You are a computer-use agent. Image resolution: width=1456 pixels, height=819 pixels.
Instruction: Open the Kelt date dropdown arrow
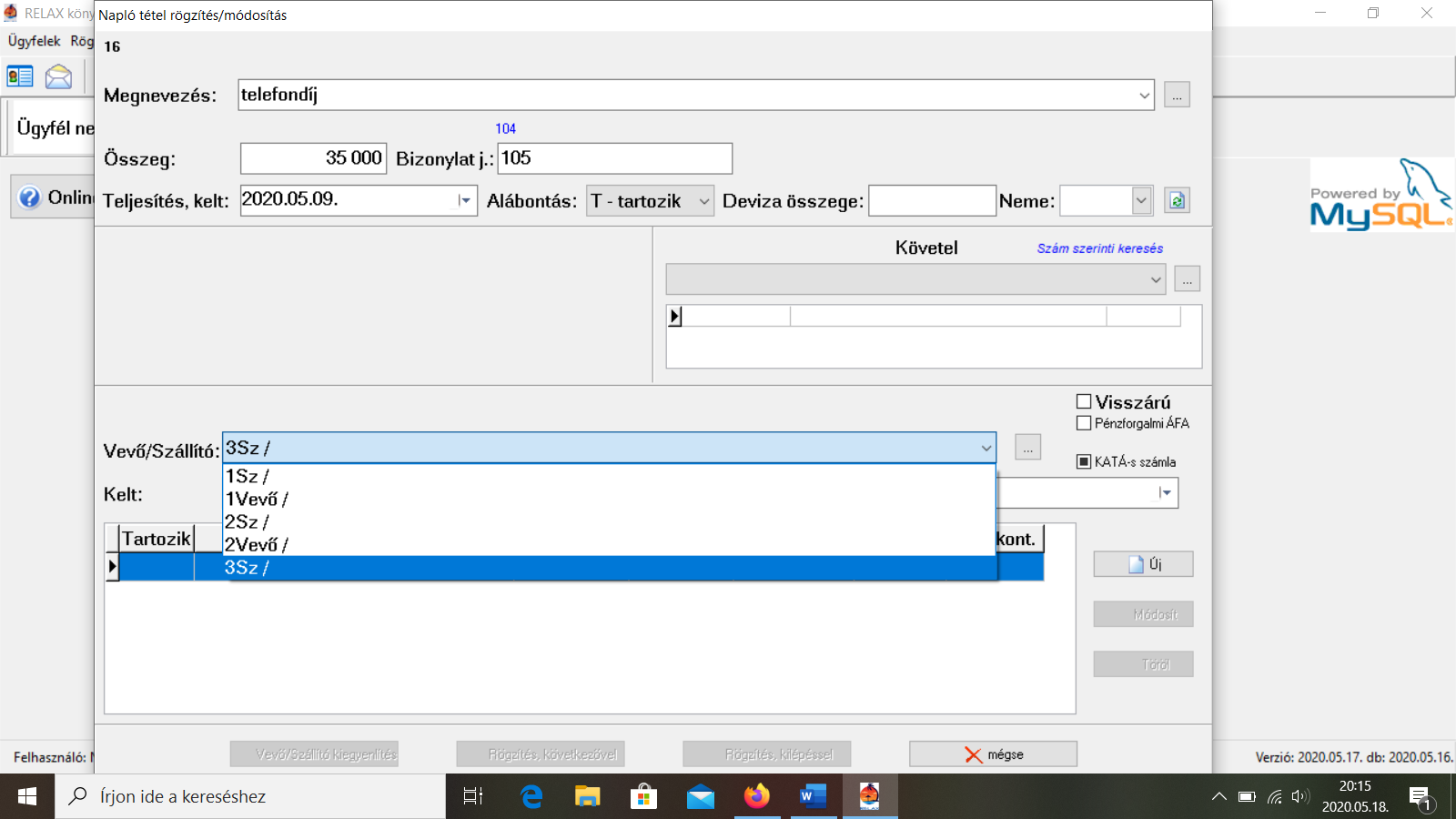(x=1166, y=492)
